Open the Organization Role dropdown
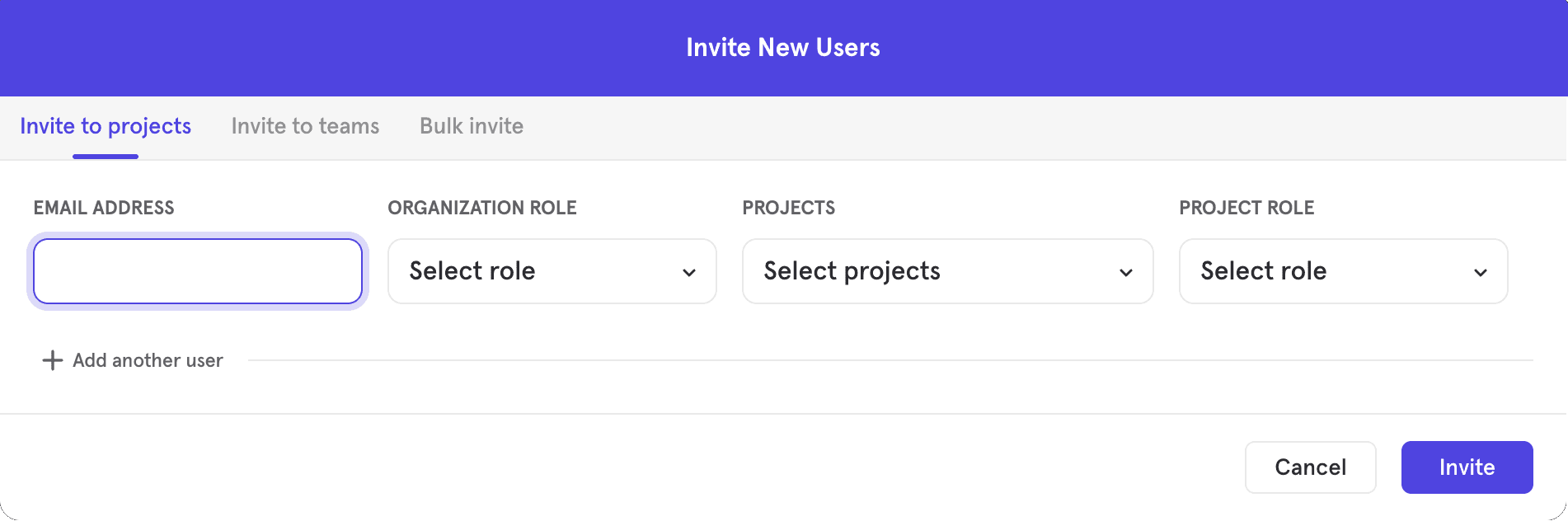Screen dimensions: 1568x521 click(552, 271)
